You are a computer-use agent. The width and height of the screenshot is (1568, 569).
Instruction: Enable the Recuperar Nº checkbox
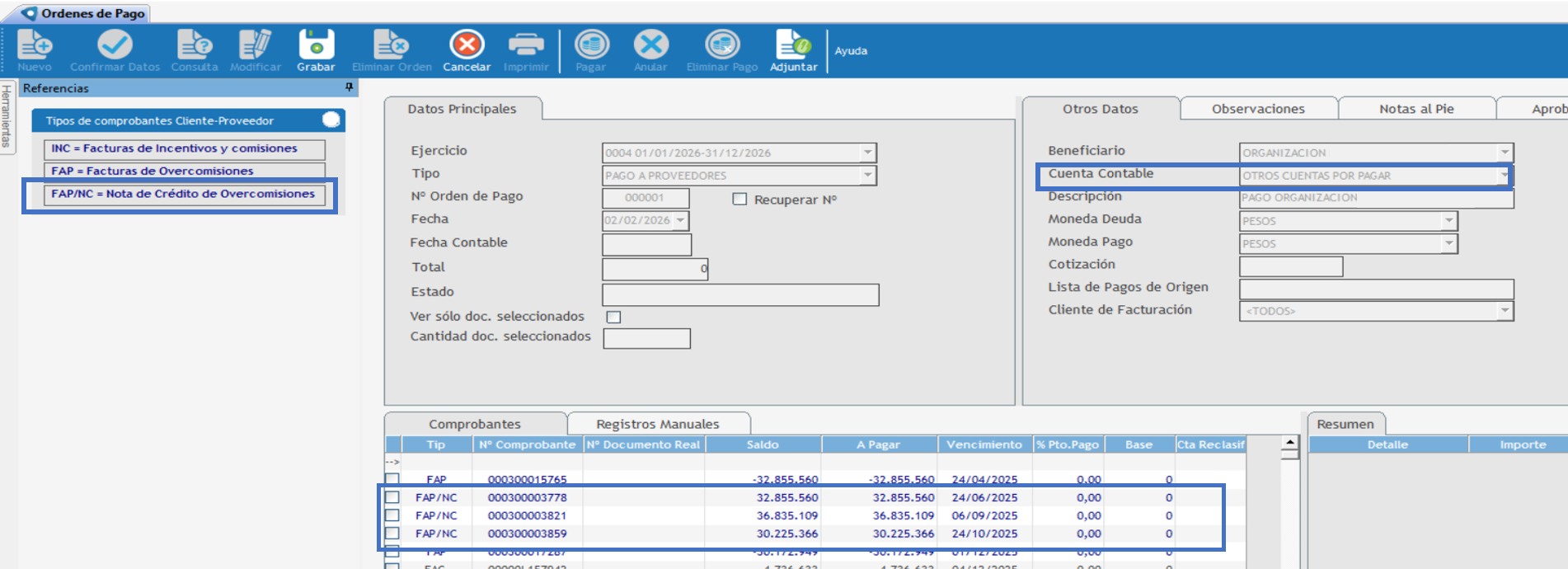(x=739, y=200)
